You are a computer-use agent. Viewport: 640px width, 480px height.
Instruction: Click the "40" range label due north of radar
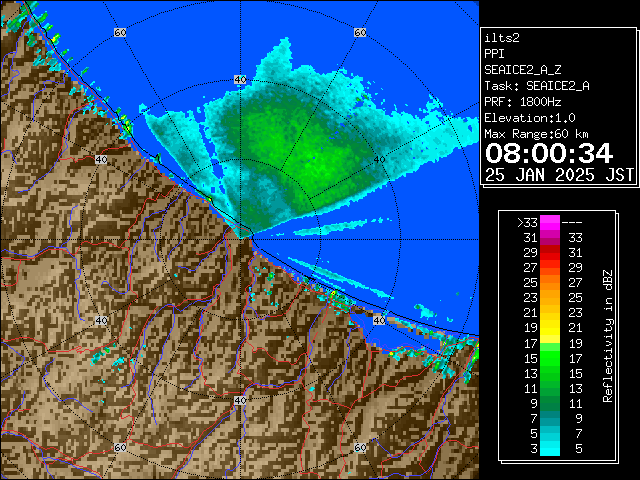pyautogui.click(x=240, y=80)
